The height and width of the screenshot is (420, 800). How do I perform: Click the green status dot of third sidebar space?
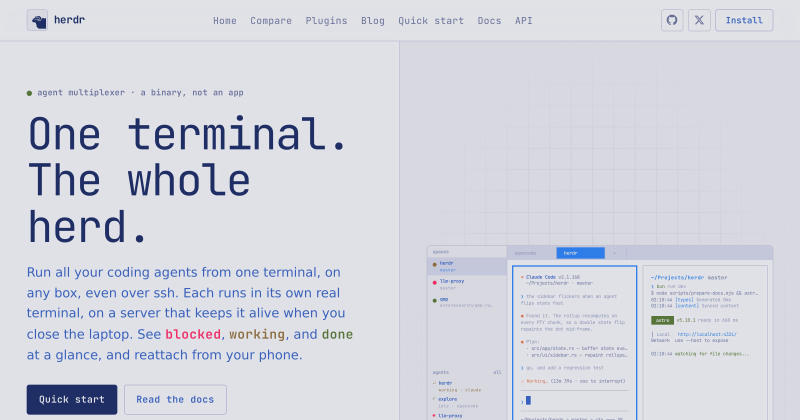pyautogui.click(x=435, y=301)
